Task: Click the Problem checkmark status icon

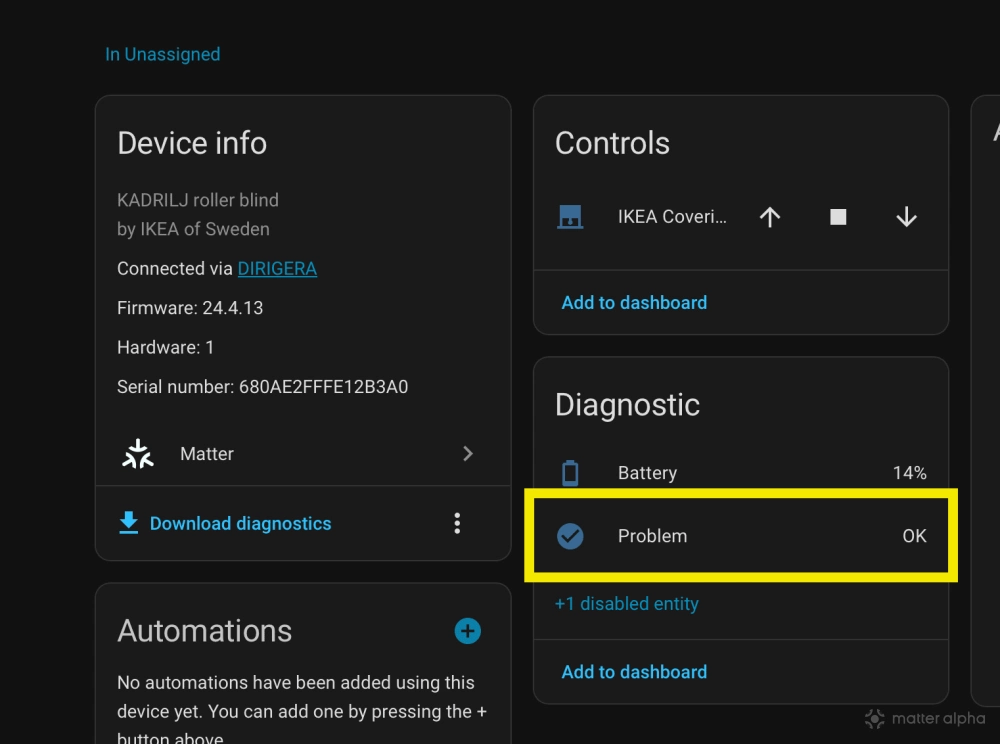Action: point(570,536)
